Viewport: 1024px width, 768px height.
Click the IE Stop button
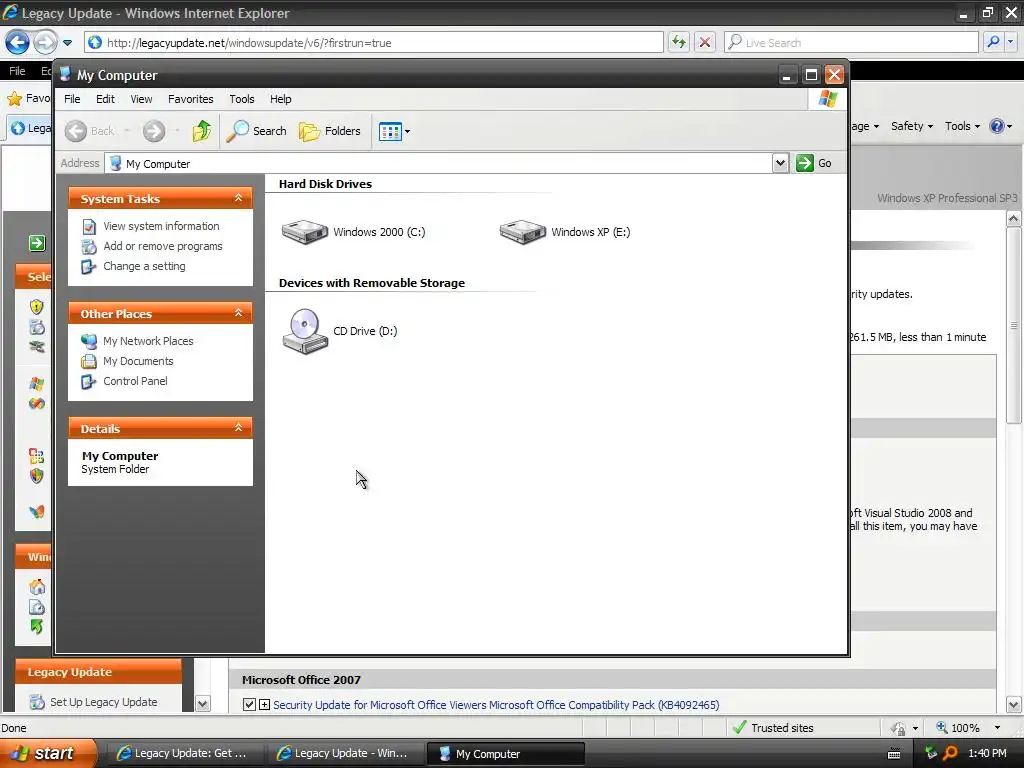coord(705,42)
